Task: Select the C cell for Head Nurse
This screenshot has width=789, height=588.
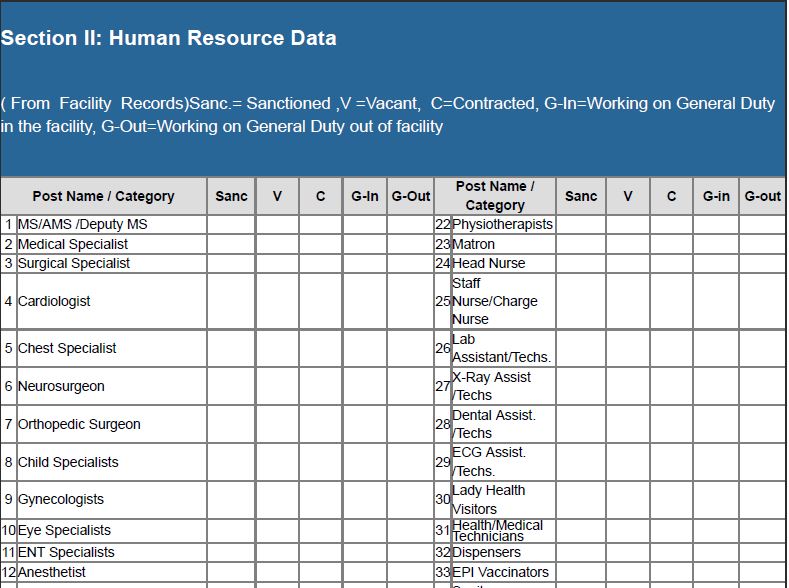Action: click(671, 263)
